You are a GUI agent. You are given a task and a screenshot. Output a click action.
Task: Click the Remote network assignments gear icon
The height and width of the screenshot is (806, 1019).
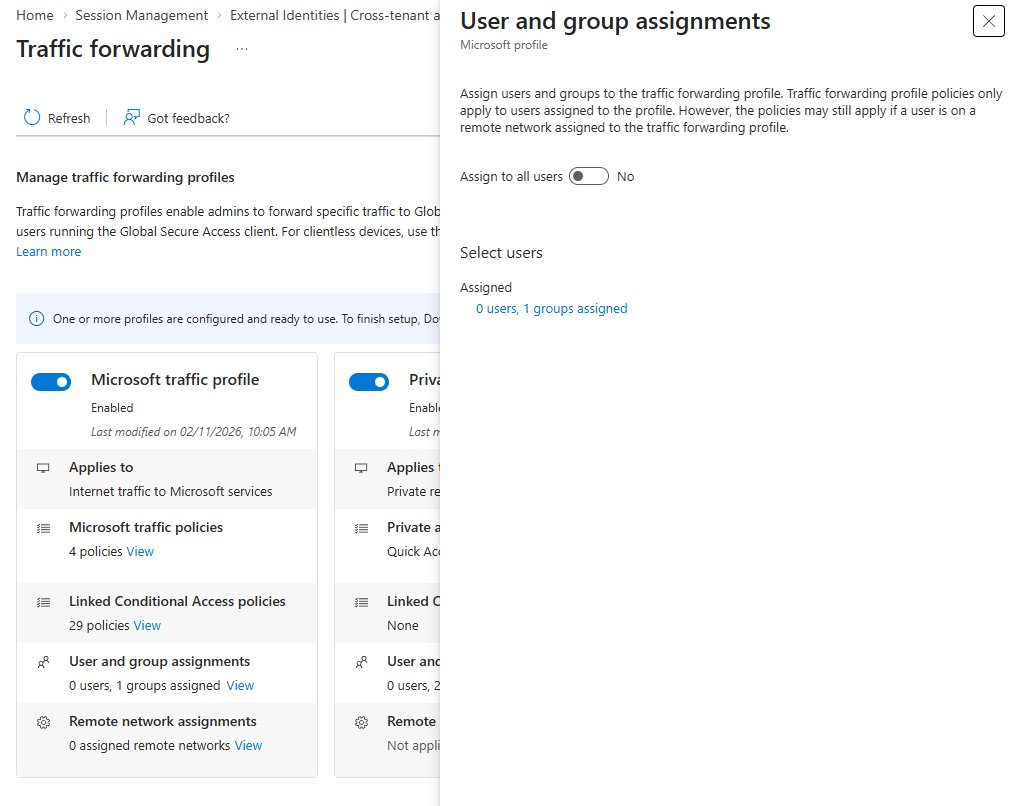pos(43,722)
